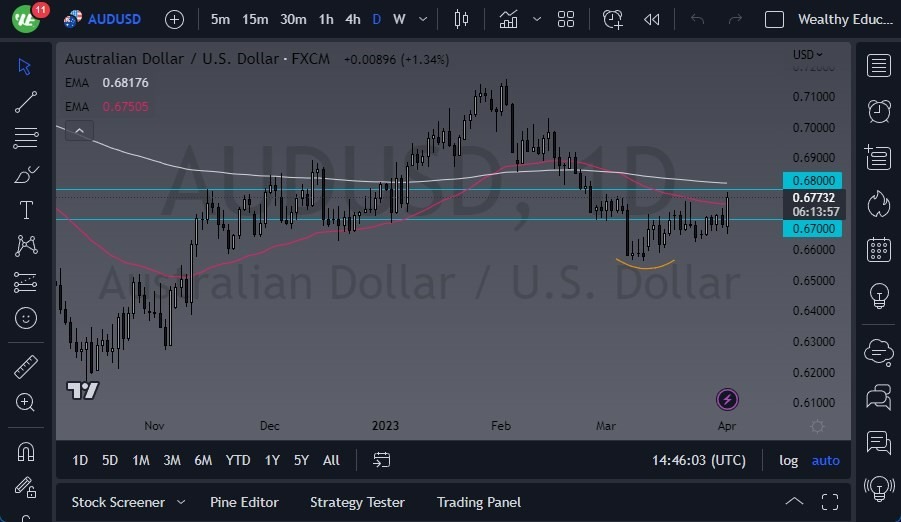Switch to 15m timeframe
This screenshot has height=522, width=901.
click(255, 20)
